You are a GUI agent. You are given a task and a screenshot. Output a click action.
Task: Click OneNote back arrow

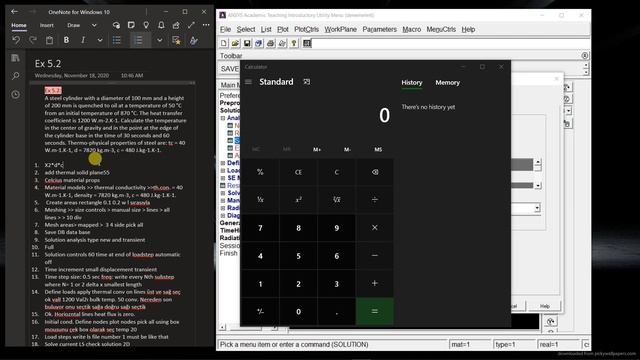(x=14, y=12)
